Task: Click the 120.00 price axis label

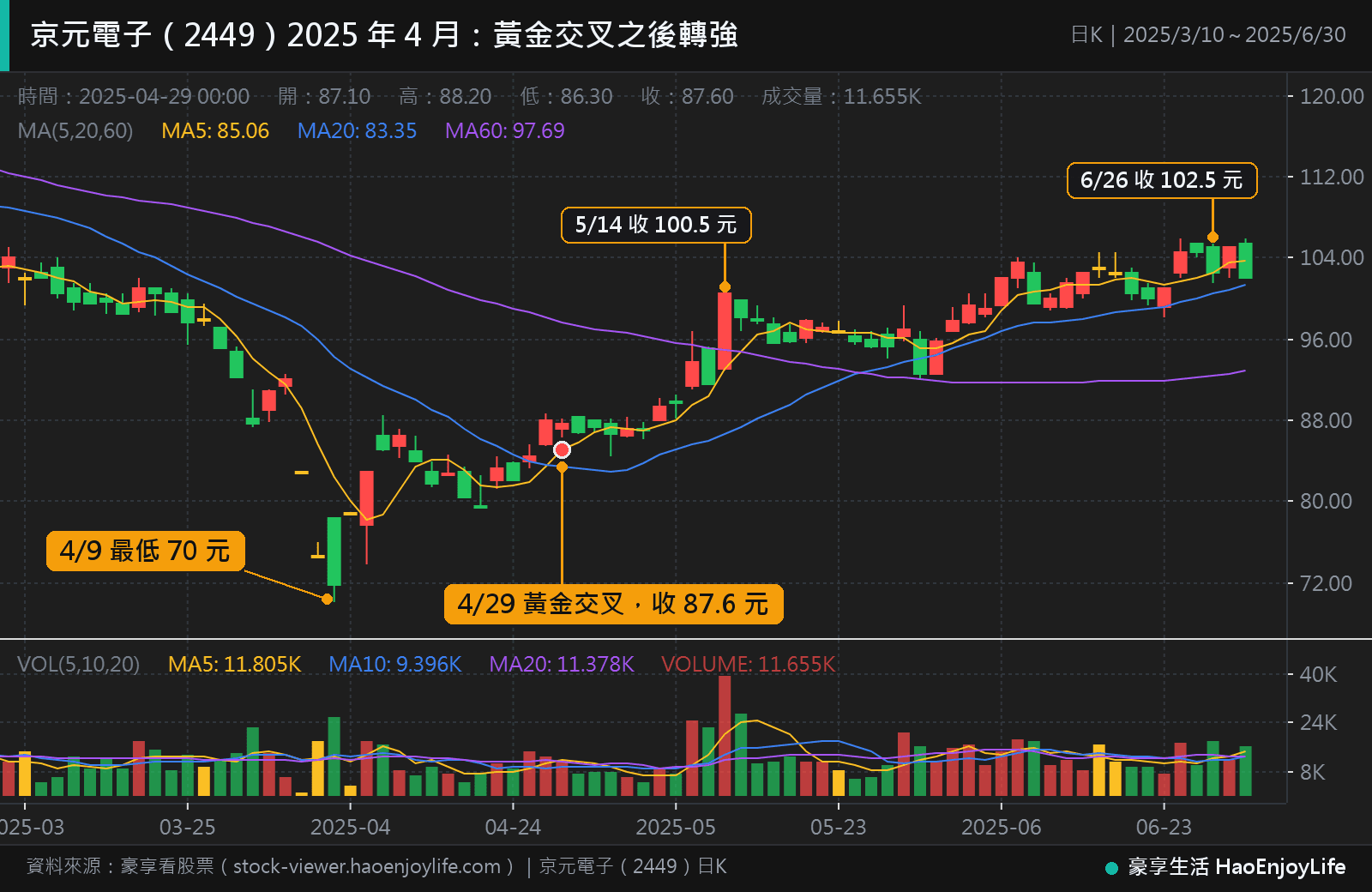Action: tap(1332, 96)
